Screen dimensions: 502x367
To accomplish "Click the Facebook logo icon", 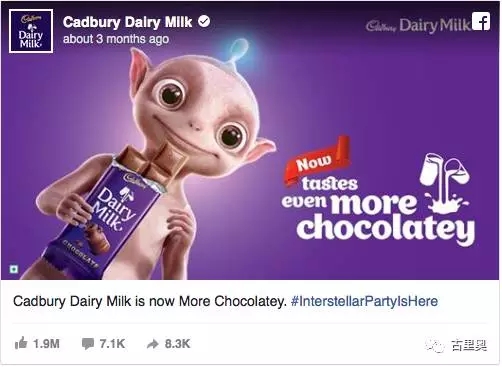I will pyautogui.click(x=481, y=21).
